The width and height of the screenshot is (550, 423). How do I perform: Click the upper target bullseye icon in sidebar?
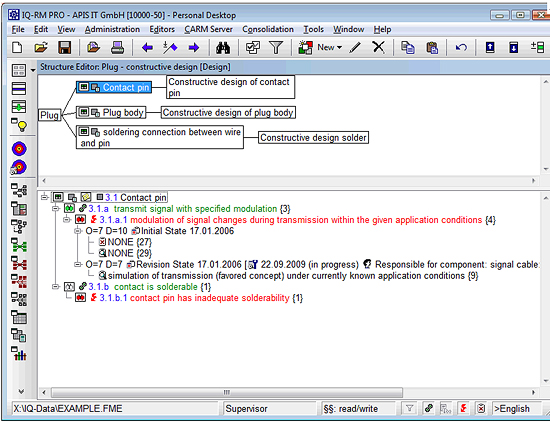tap(19, 149)
